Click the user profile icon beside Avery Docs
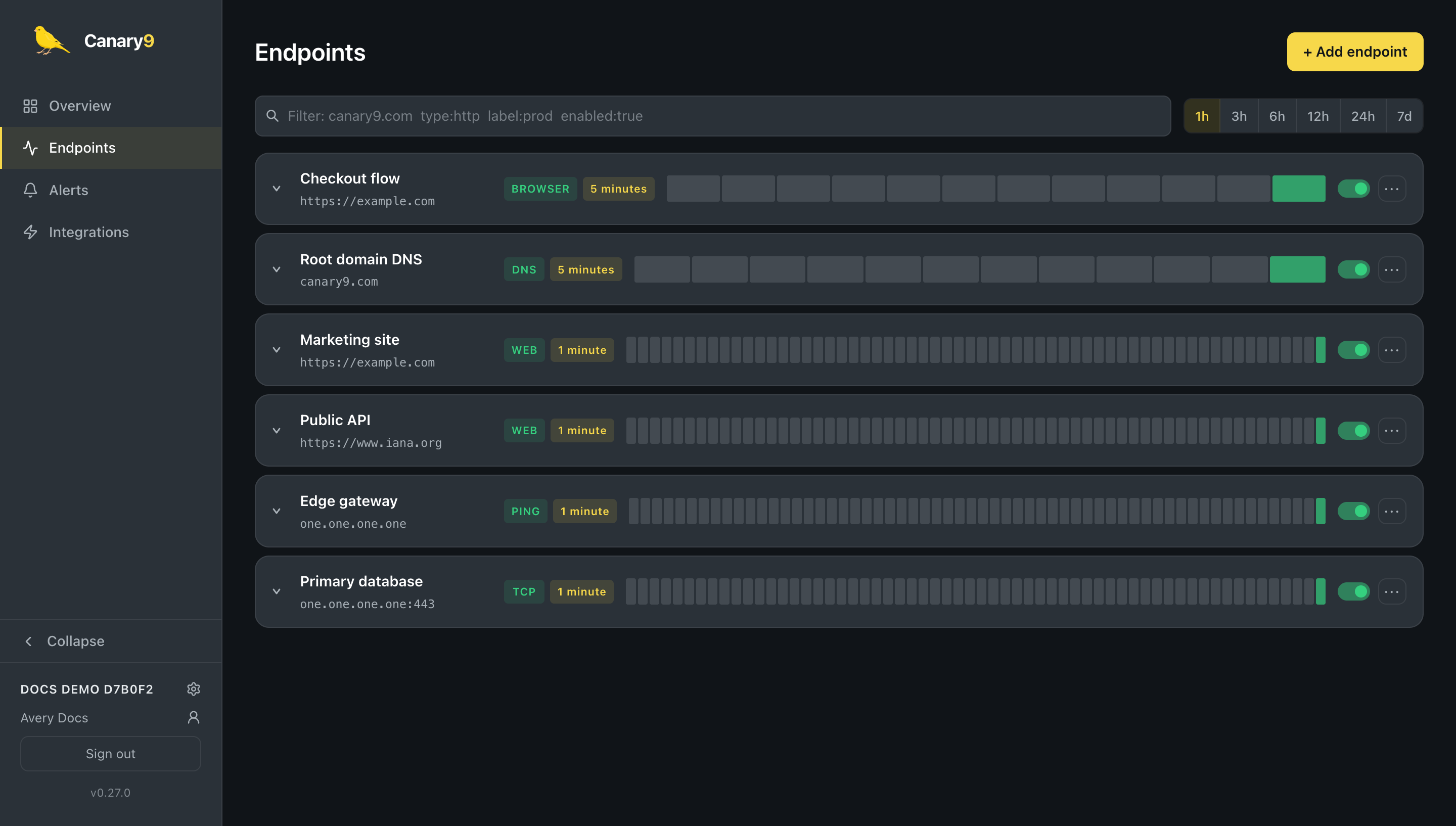This screenshot has height=826, width=1456. click(x=194, y=718)
